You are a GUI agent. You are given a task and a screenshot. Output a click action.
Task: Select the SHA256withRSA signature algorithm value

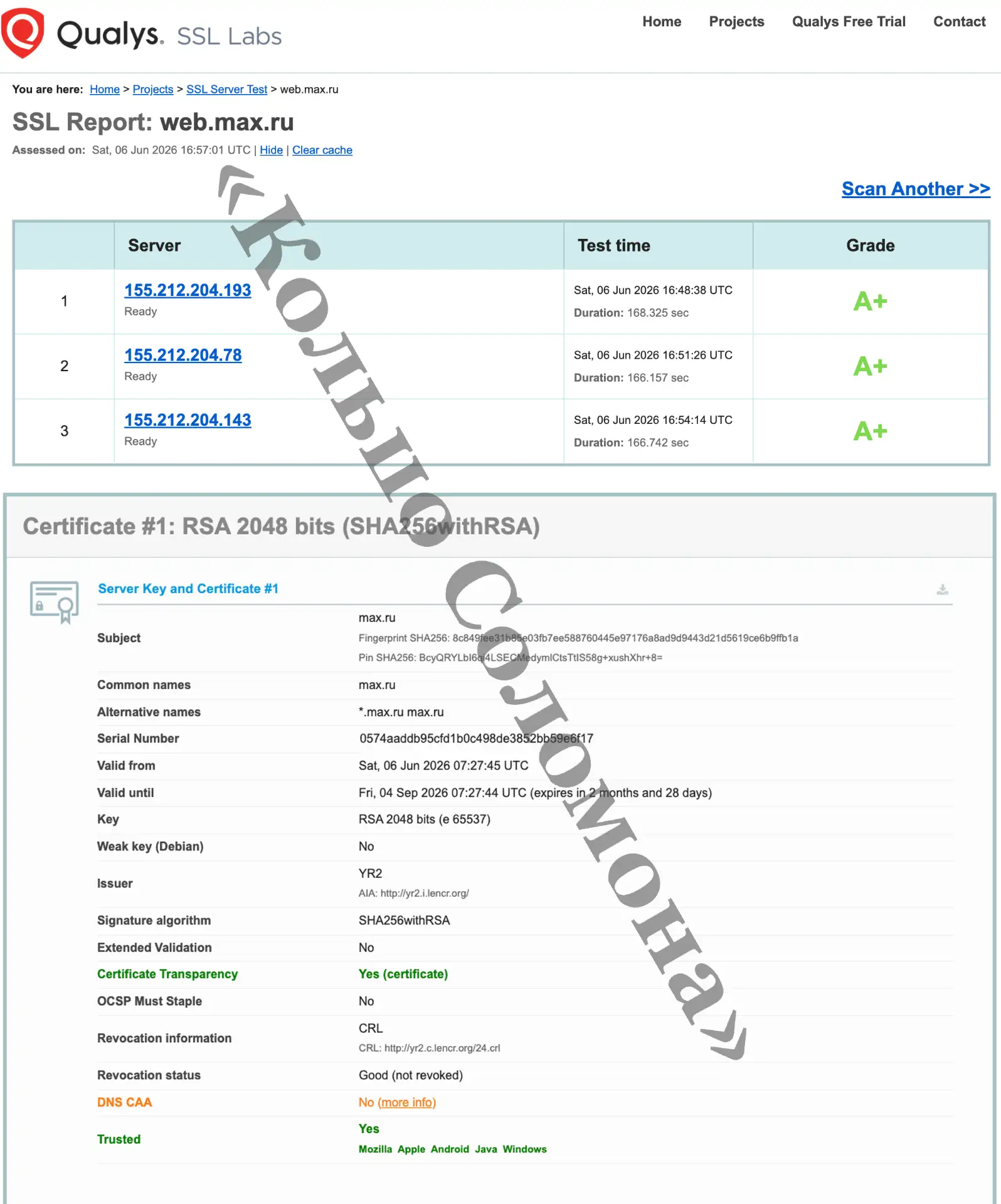[x=405, y=921]
